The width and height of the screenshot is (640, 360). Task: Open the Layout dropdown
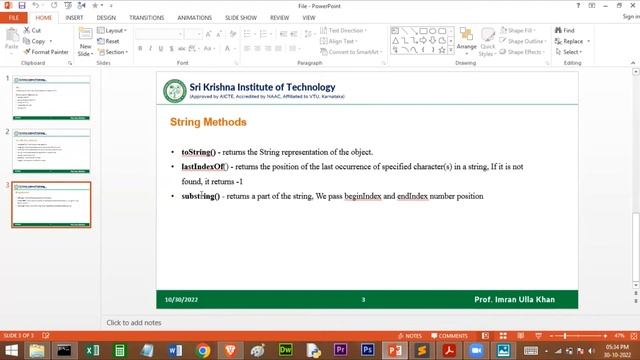[x=112, y=30]
